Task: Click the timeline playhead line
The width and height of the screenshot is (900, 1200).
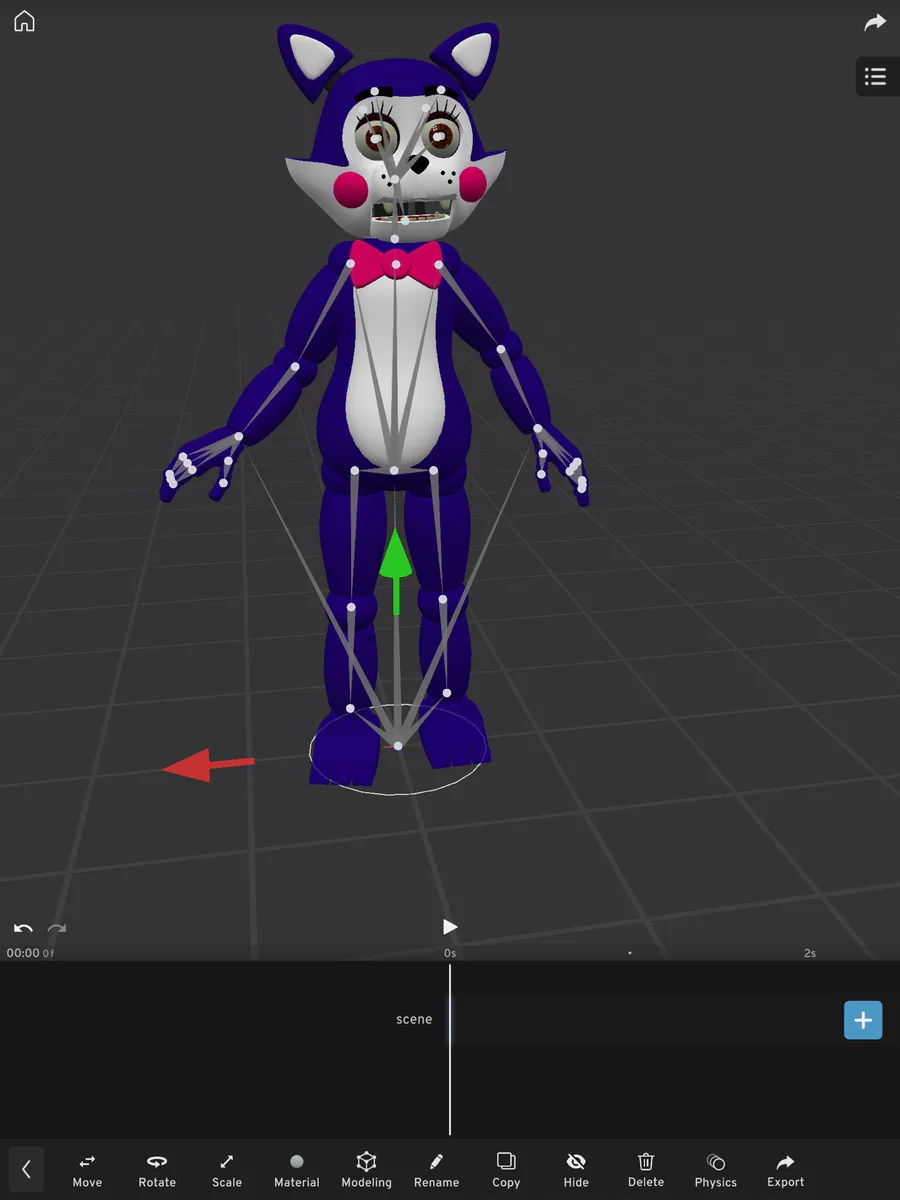Action: pyautogui.click(x=450, y=1050)
